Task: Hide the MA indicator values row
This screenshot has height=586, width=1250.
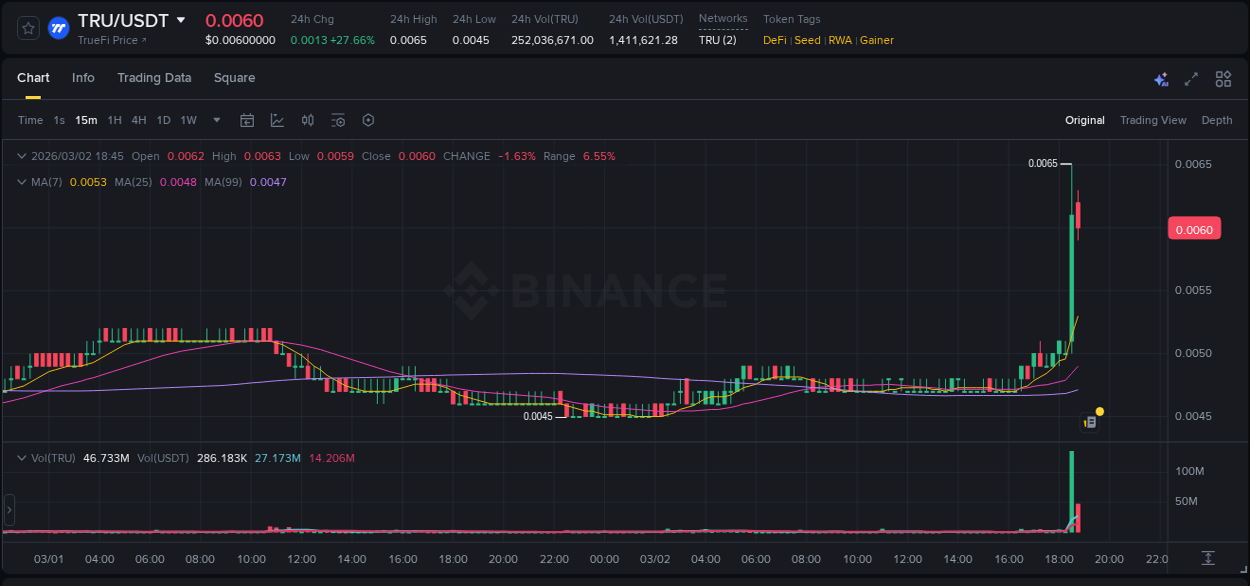Action: click(22, 182)
